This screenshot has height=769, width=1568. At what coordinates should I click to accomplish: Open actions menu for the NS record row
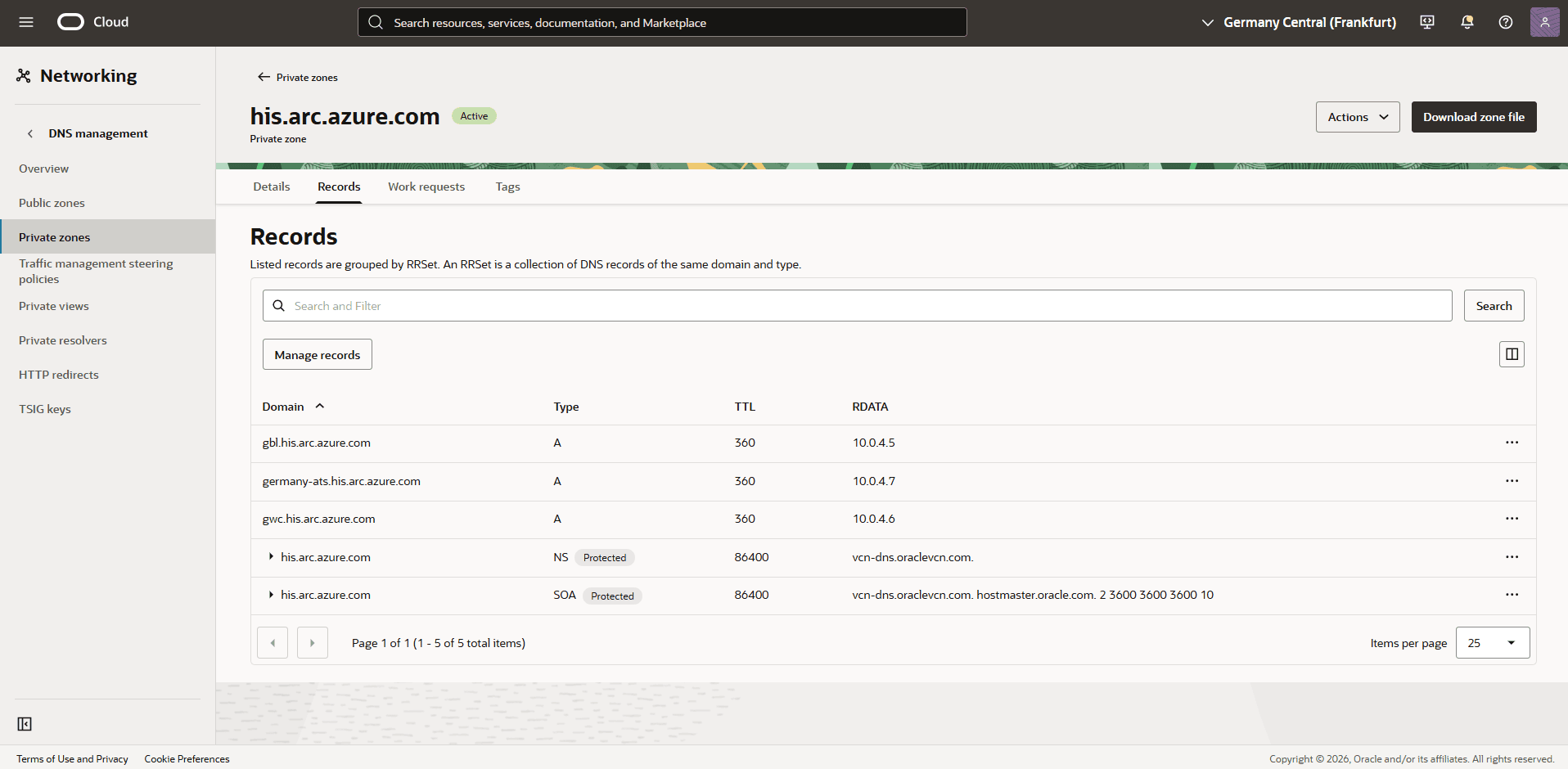(x=1512, y=557)
